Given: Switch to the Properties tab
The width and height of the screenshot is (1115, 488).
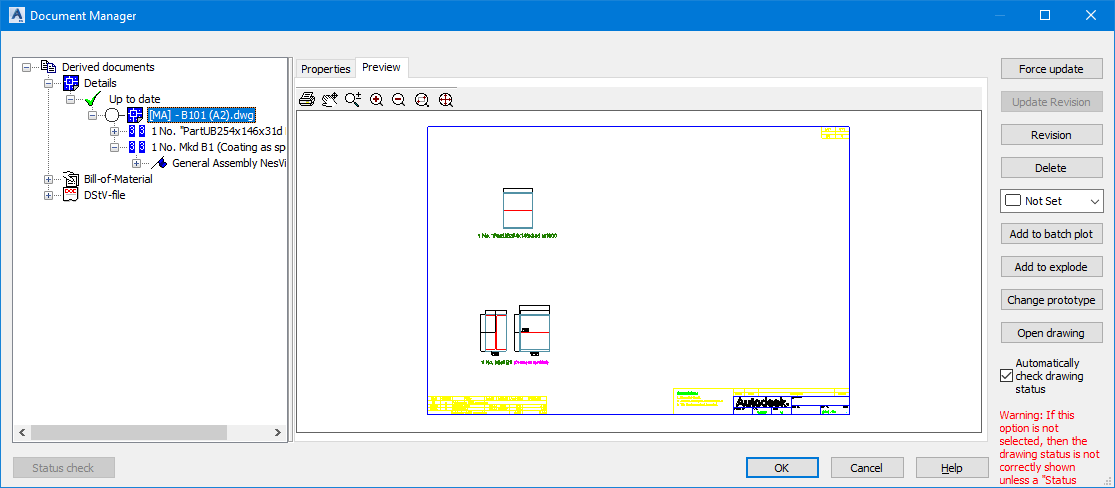Looking at the screenshot, I should pyautogui.click(x=326, y=69).
